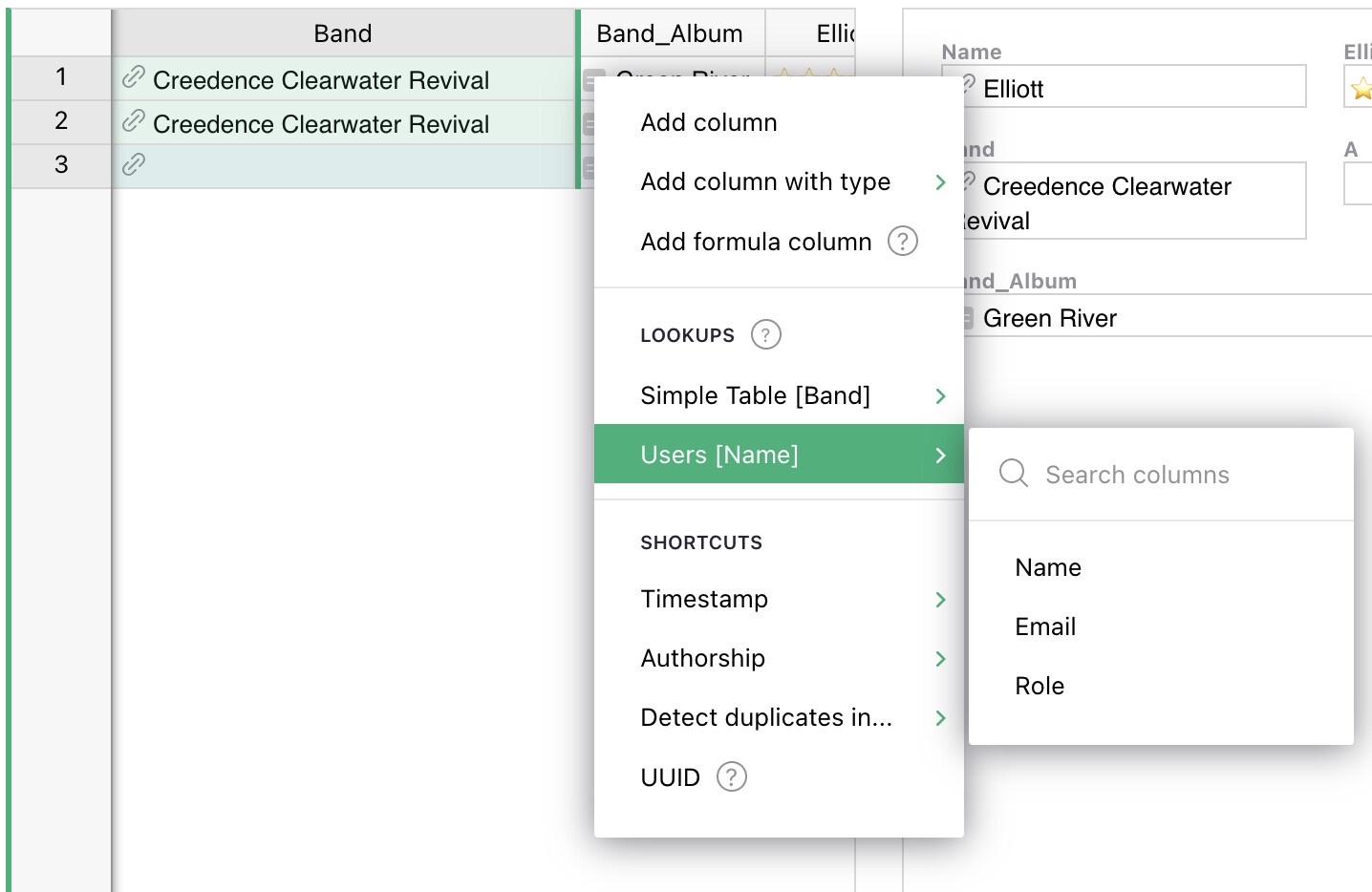Pick Email from the Users column list
This screenshot has width=1372, height=892.
point(1045,627)
